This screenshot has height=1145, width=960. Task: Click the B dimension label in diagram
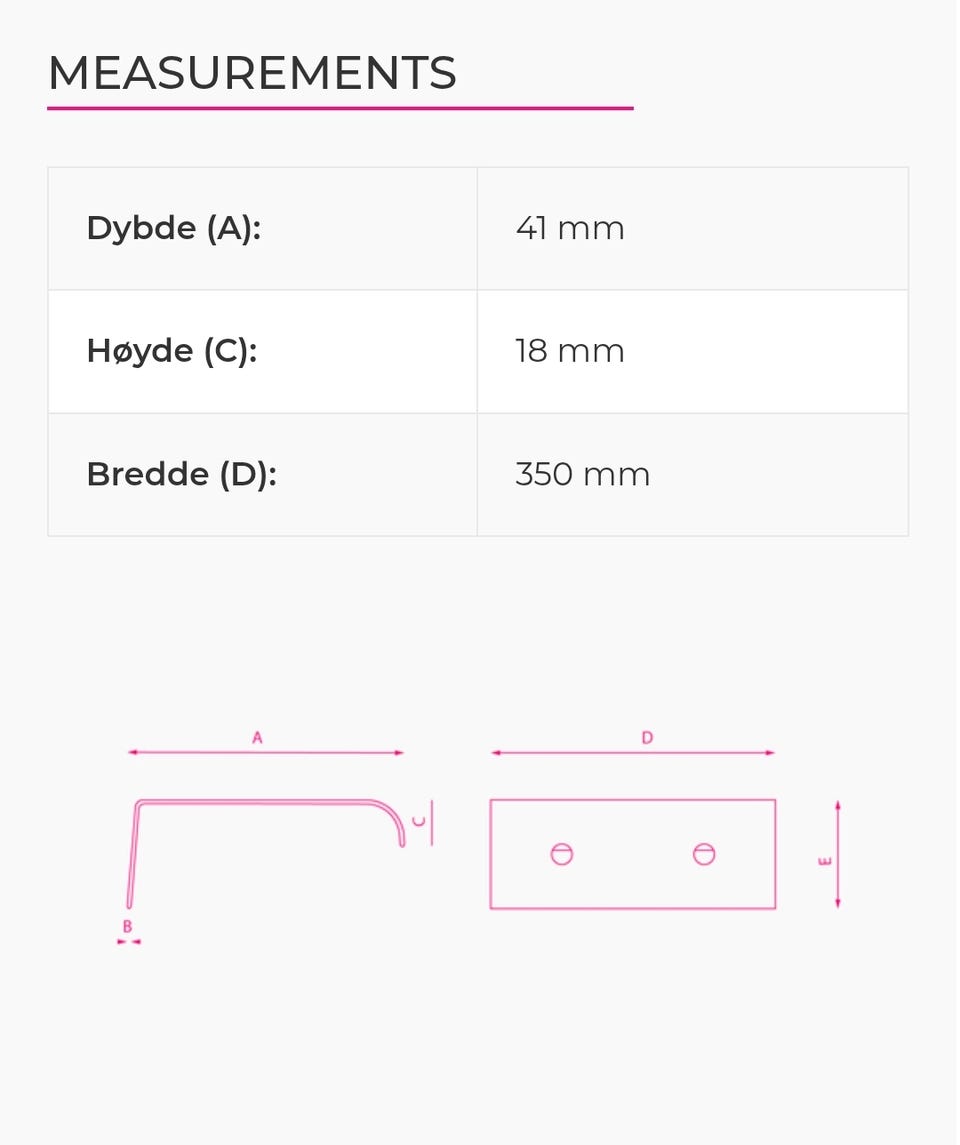(128, 927)
